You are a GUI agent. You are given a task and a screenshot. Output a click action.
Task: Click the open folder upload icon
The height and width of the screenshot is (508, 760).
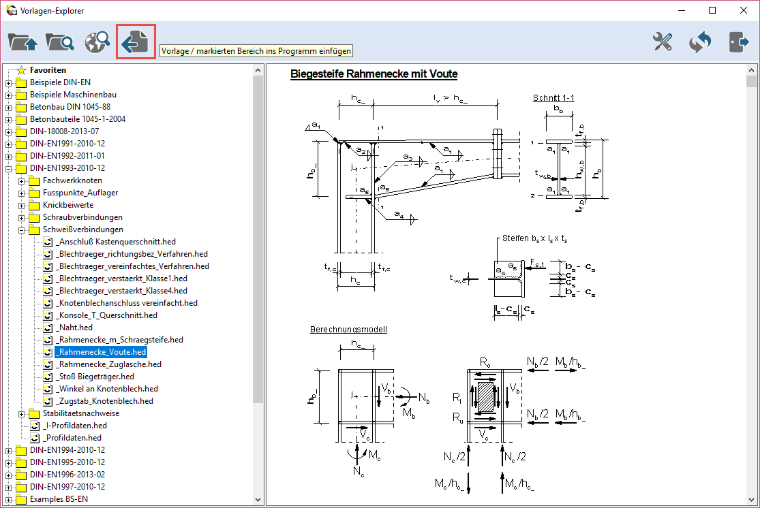pos(22,42)
